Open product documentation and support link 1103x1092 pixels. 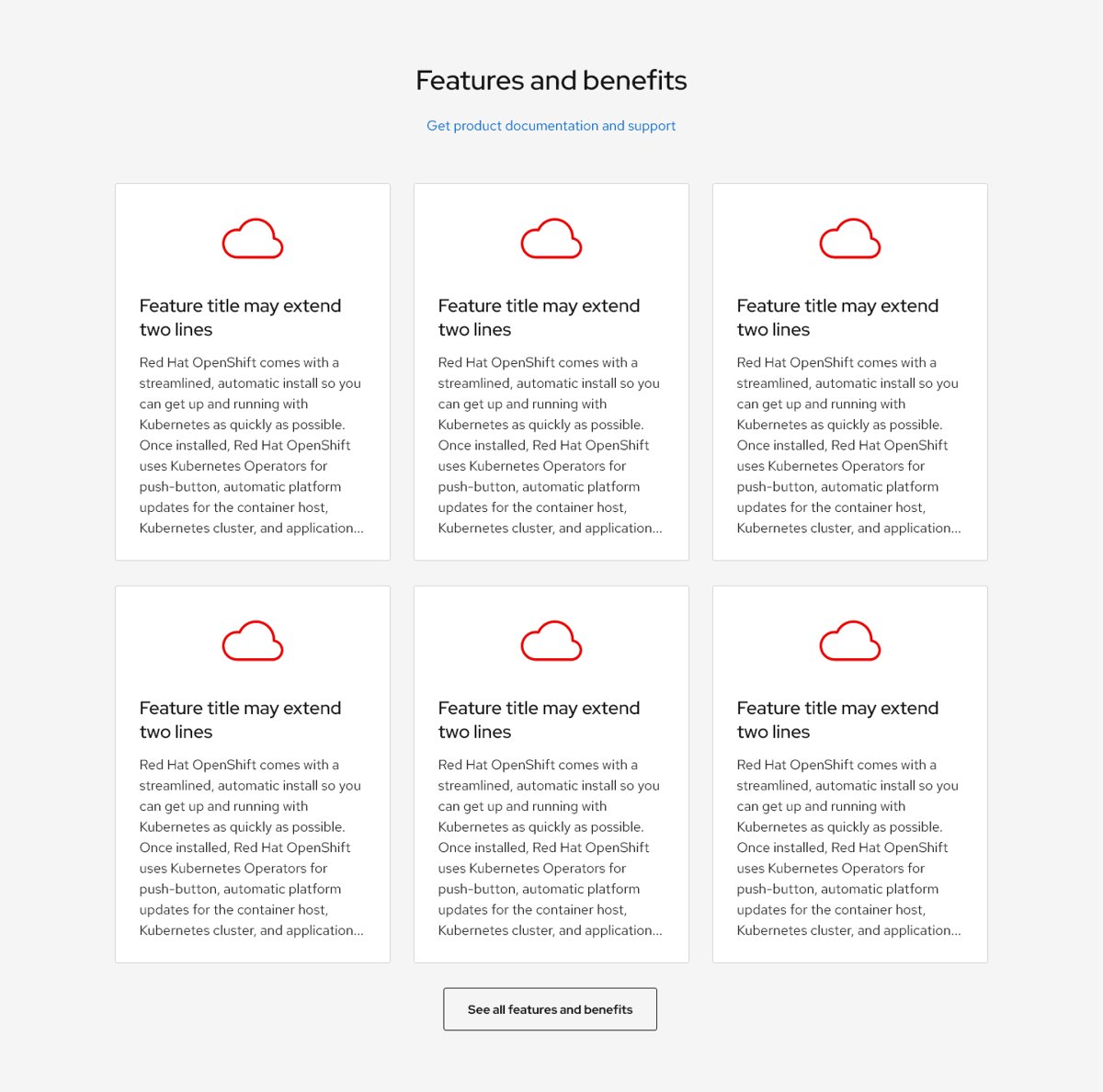(x=551, y=125)
